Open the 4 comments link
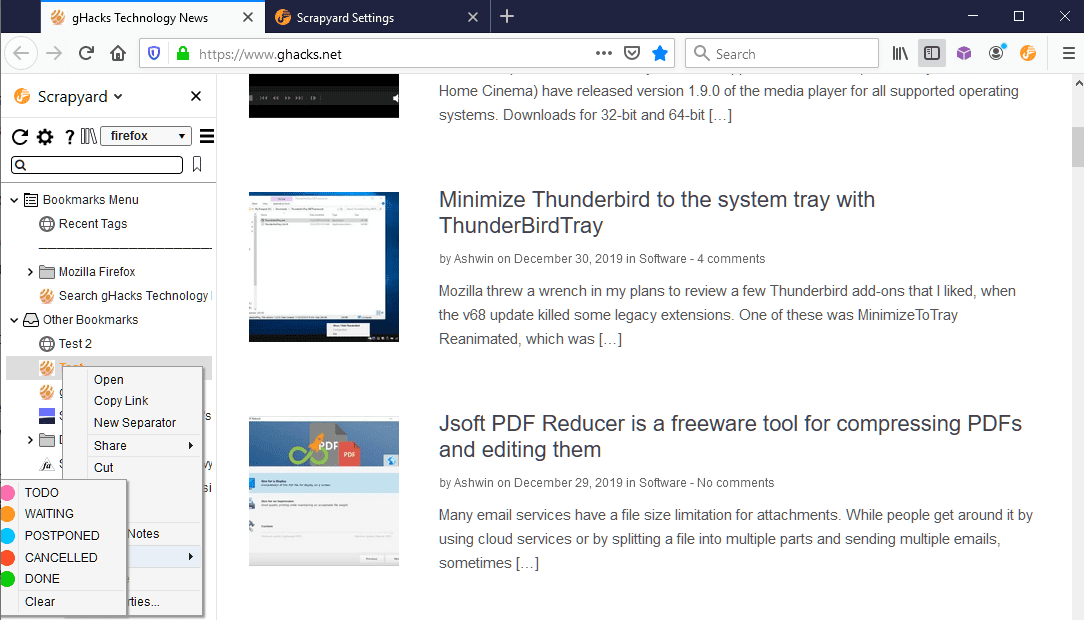The height and width of the screenshot is (620, 1084). pos(731,259)
